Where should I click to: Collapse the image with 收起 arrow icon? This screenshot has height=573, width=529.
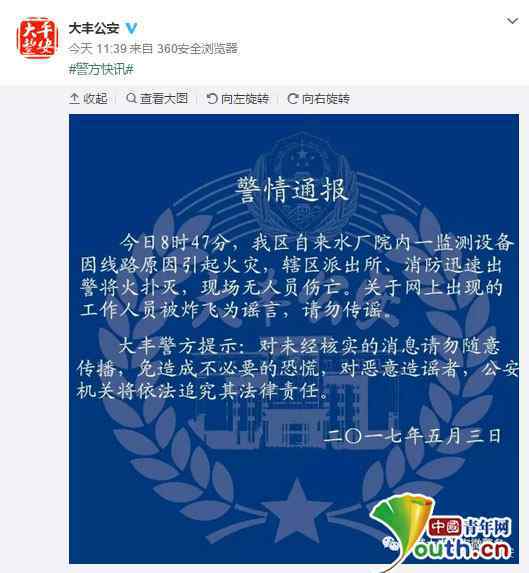point(74,98)
